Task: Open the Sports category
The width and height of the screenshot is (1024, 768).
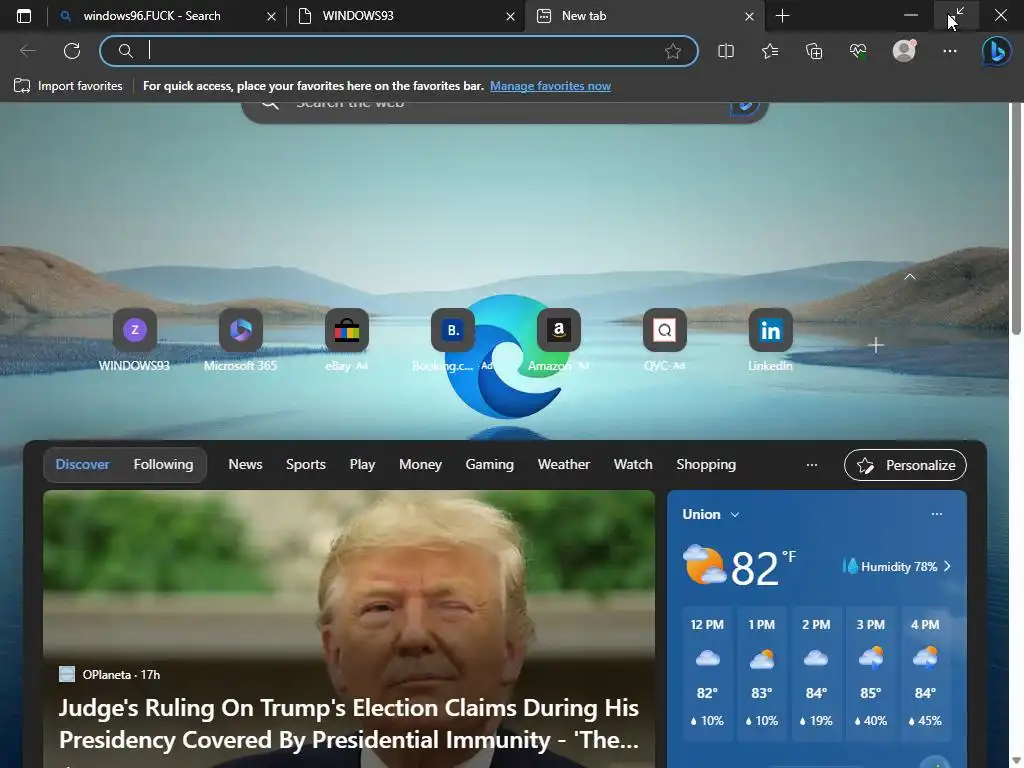Action: 306,464
